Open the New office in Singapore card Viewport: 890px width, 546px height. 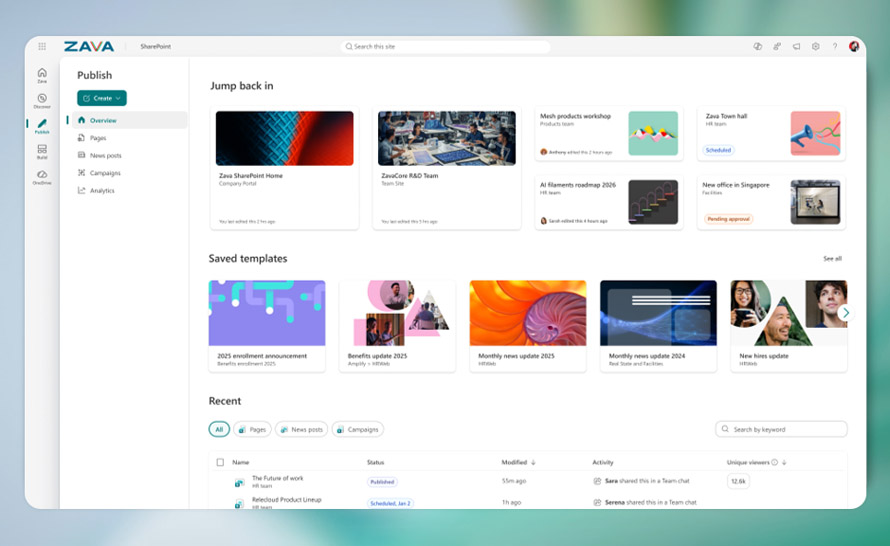pyautogui.click(x=771, y=202)
